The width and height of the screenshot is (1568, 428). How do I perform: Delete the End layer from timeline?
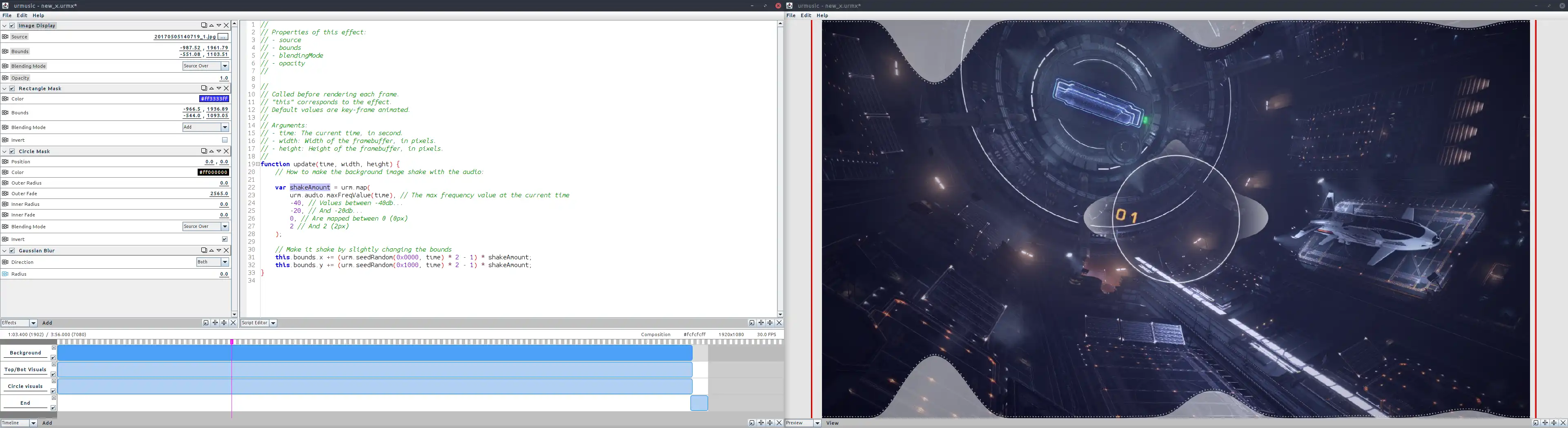point(53,398)
